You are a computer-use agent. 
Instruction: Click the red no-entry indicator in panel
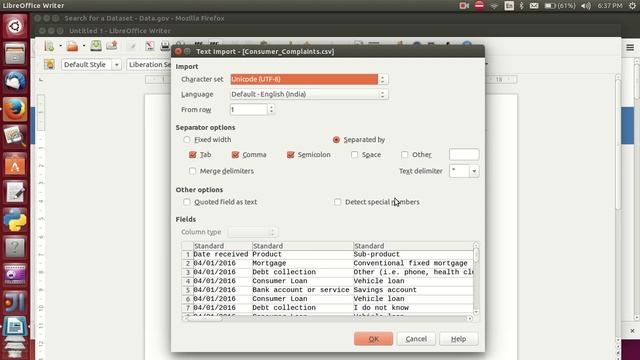pyautogui.click(x=479, y=5)
